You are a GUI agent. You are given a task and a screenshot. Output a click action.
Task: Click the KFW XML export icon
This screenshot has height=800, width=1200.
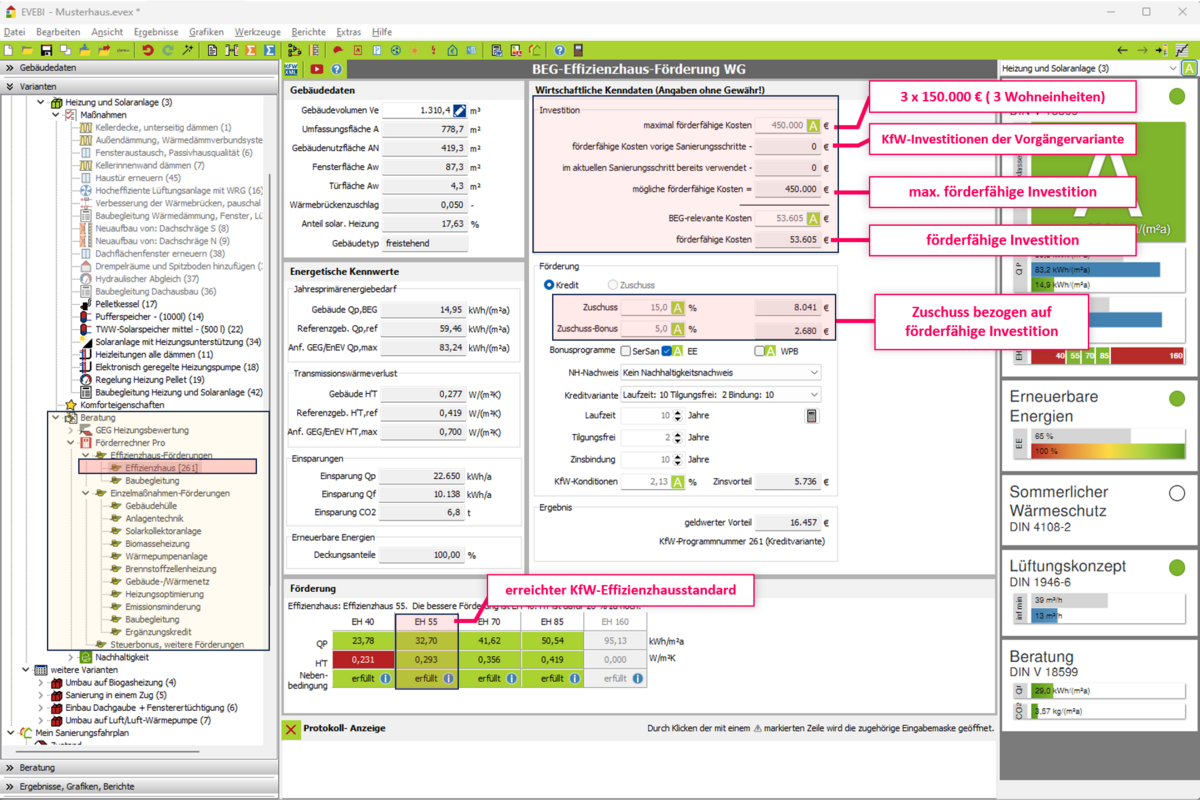[x=292, y=69]
